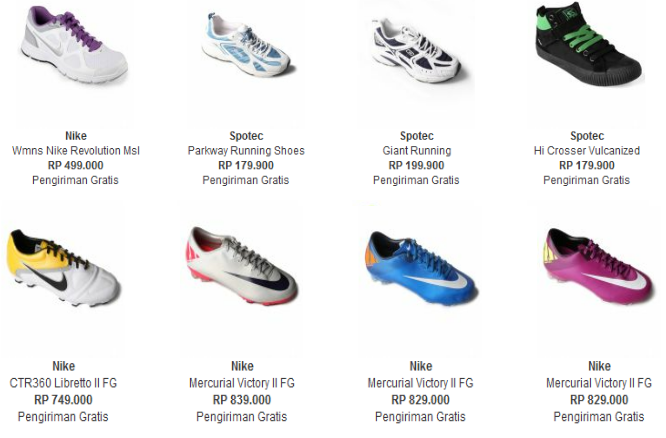Click the RP 749.000 price label
The width and height of the screenshot is (666, 438).
click(63, 400)
